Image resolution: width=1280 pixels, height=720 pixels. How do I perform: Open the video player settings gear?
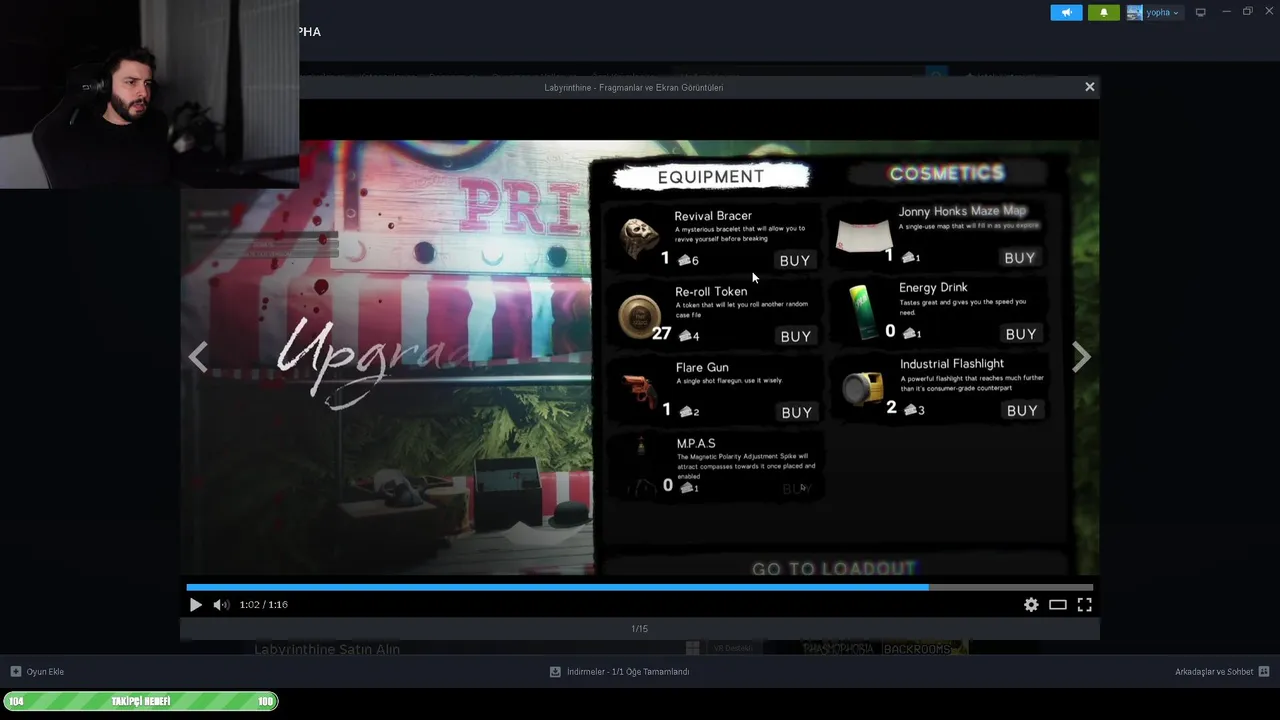pyautogui.click(x=1031, y=605)
